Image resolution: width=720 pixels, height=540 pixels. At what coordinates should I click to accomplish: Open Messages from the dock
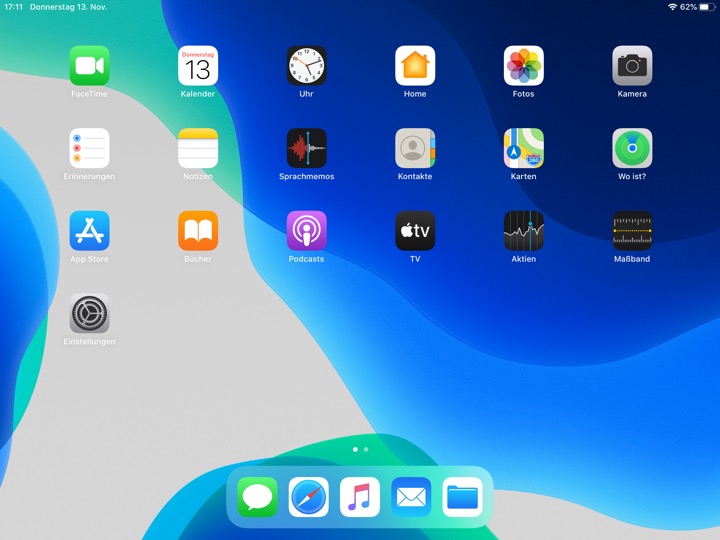pyautogui.click(x=258, y=497)
